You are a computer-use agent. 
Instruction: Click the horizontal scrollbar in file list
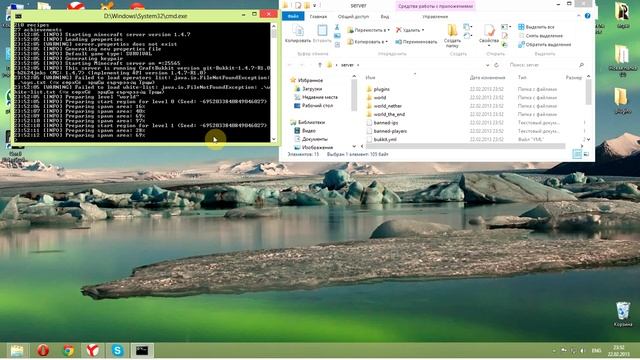465,146
